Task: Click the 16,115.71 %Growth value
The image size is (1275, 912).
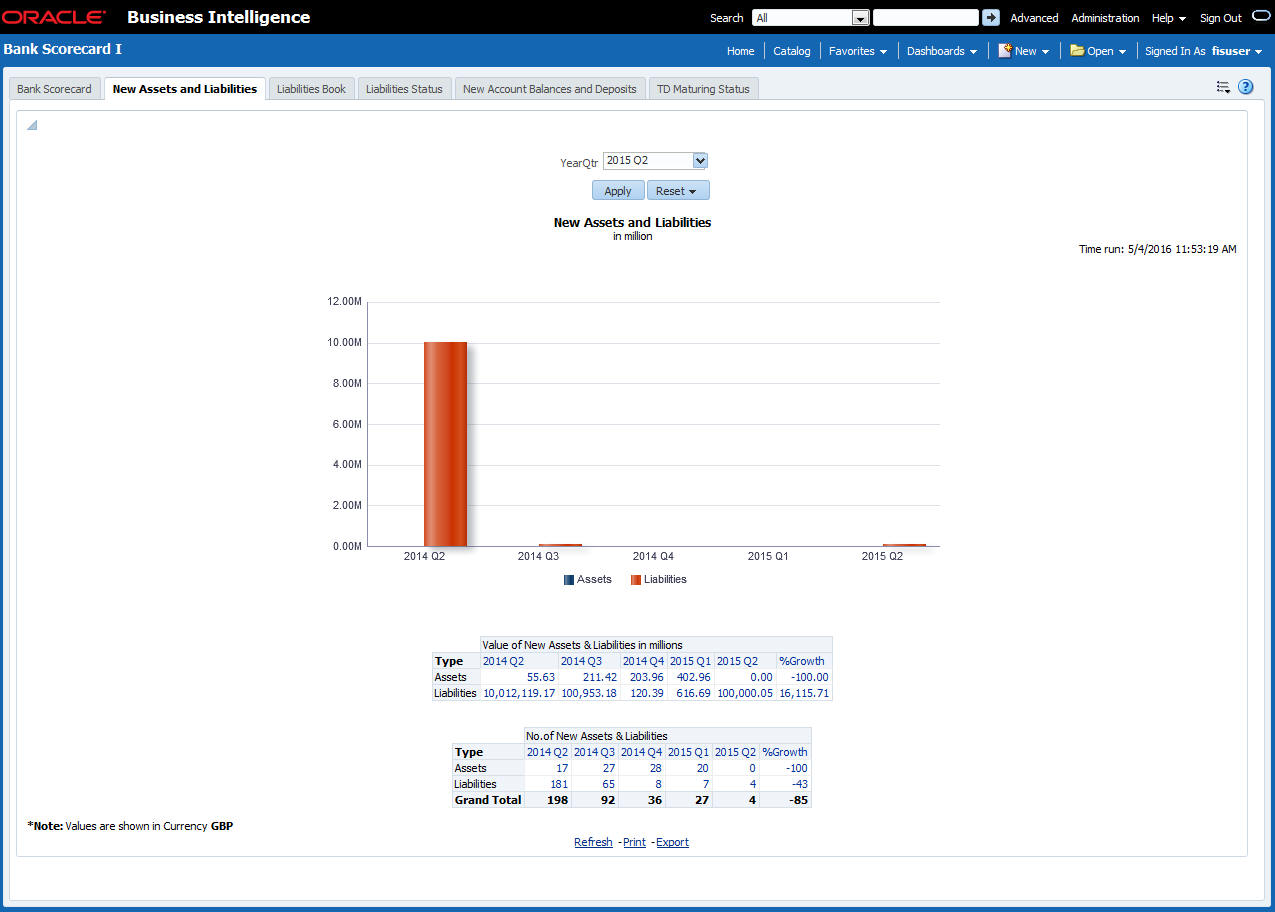Action: coord(804,693)
